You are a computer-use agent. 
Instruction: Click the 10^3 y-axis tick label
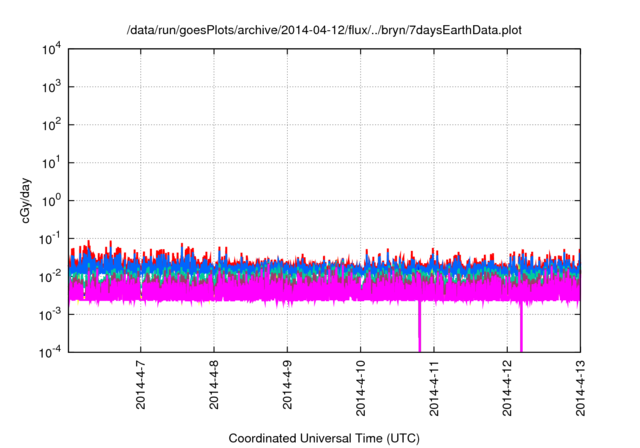pyautogui.click(x=51, y=87)
